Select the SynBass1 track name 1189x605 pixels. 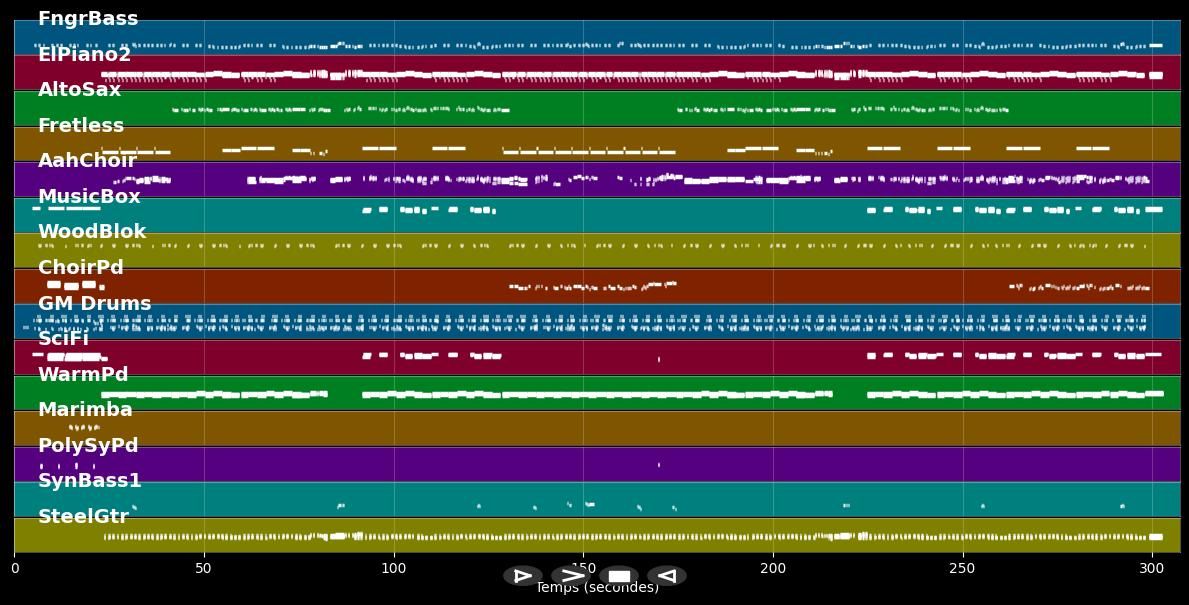90,481
